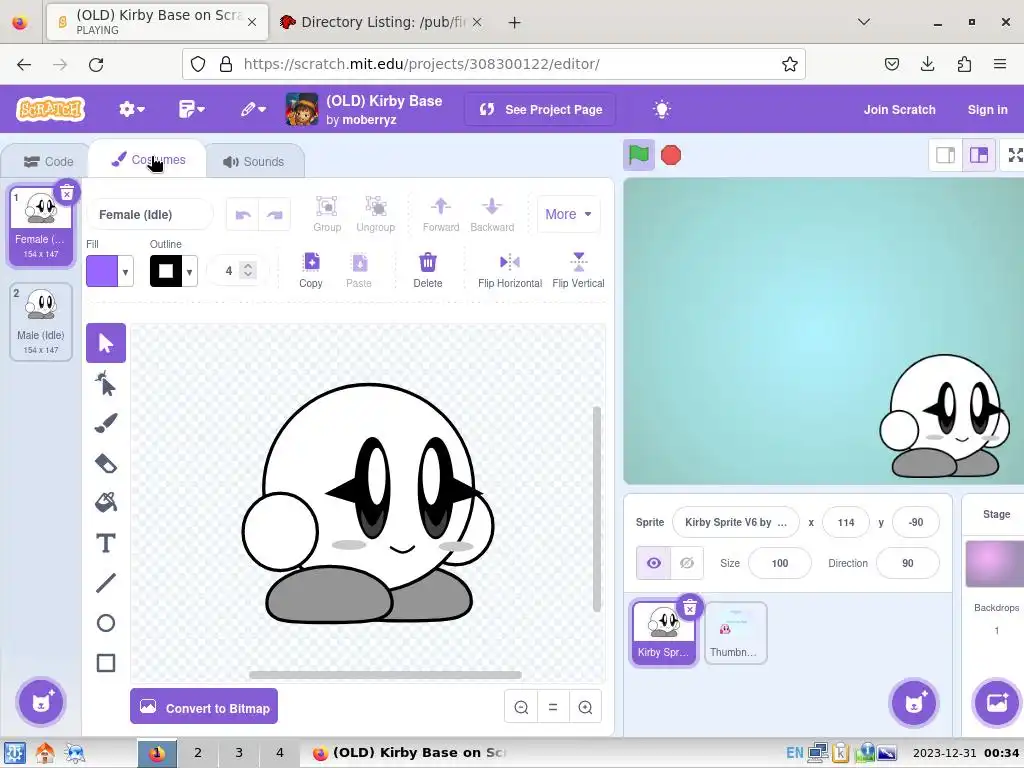The width and height of the screenshot is (1024, 768).
Task: Copy the selected costume shape
Action: (311, 270)
